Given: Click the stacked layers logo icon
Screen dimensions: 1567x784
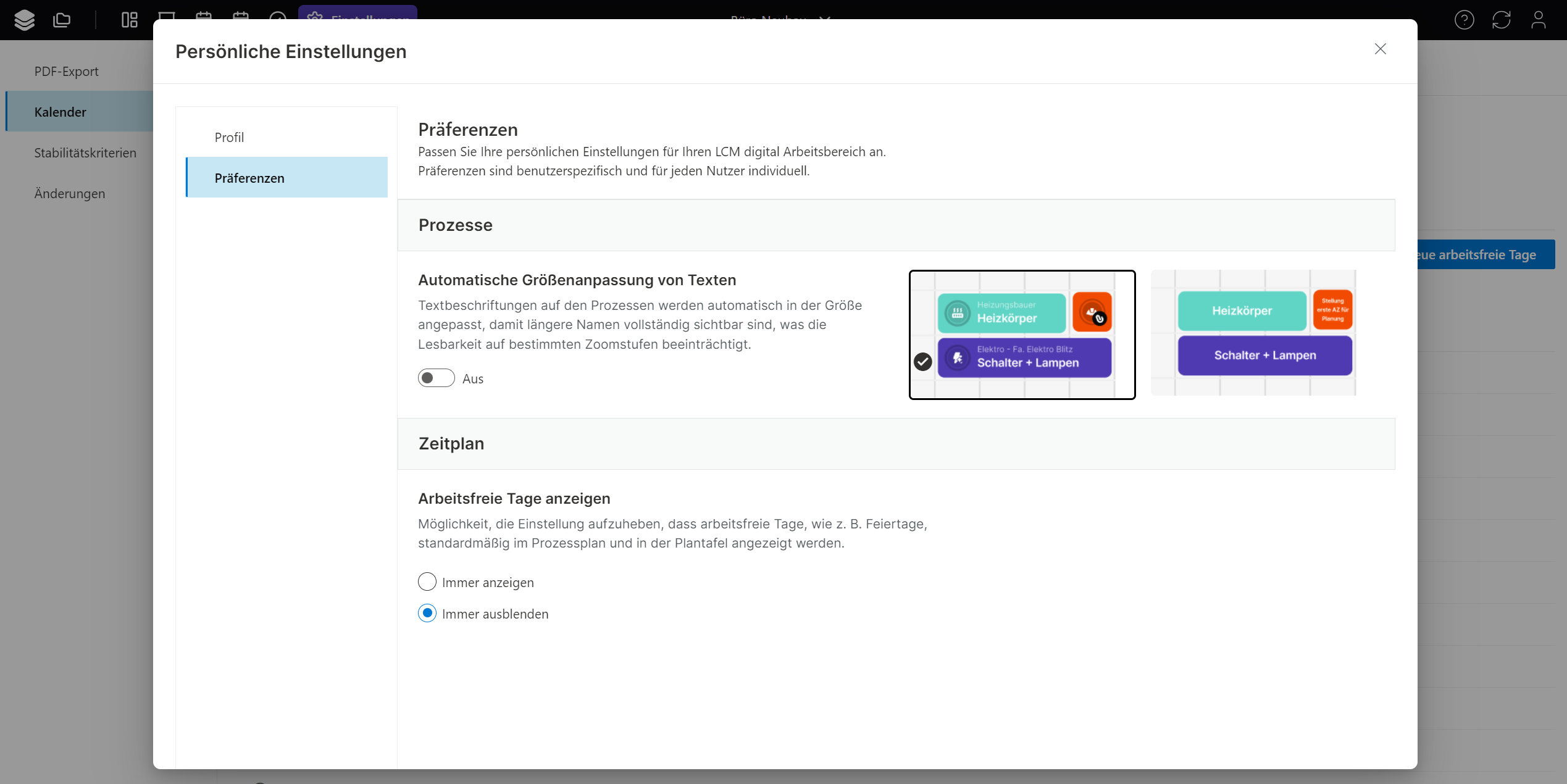Looking at the screenshot, I should (x=25, y=20).
